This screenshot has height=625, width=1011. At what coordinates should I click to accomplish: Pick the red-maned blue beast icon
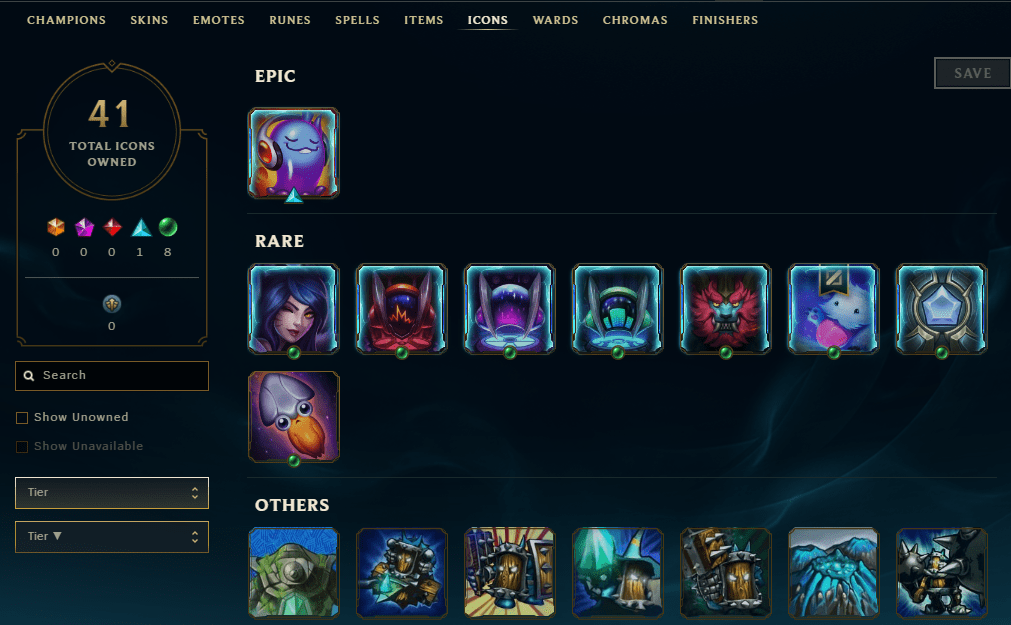725,308
